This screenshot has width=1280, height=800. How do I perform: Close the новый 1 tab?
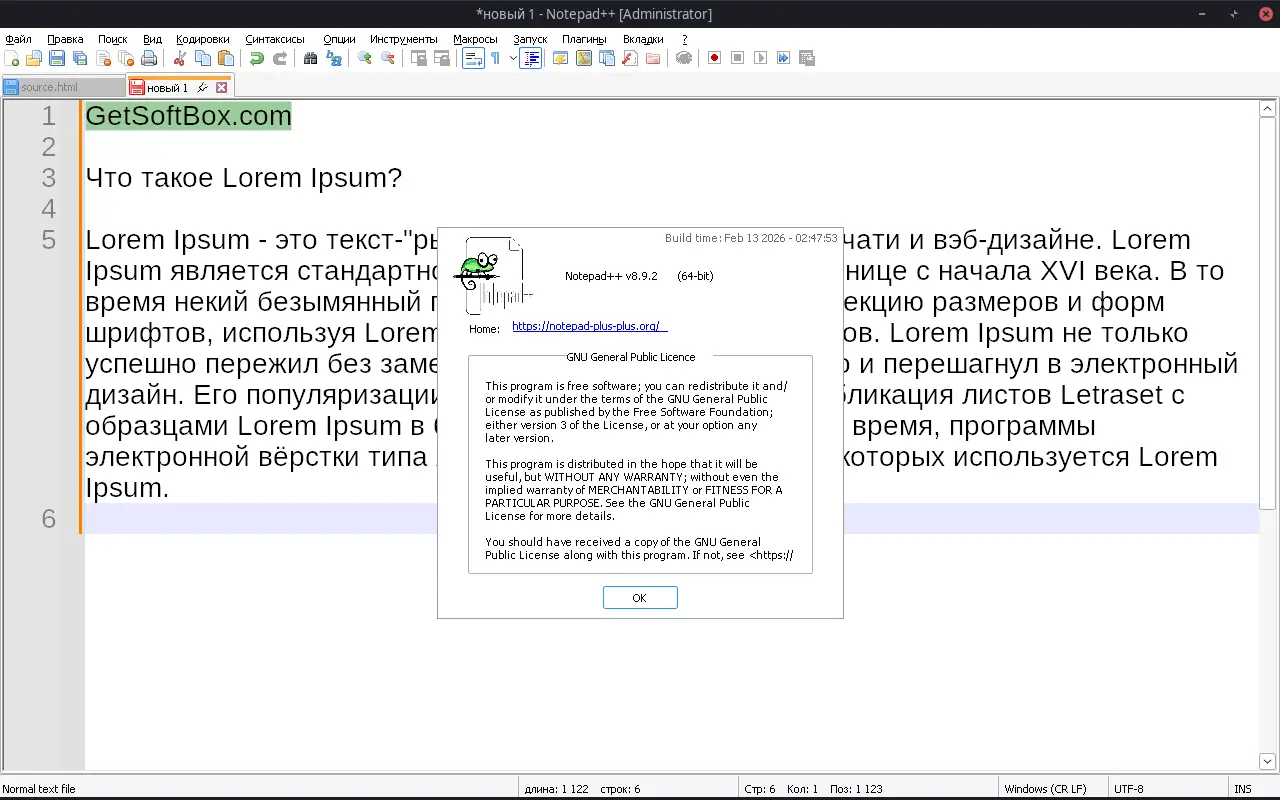[x=222, y=88]
